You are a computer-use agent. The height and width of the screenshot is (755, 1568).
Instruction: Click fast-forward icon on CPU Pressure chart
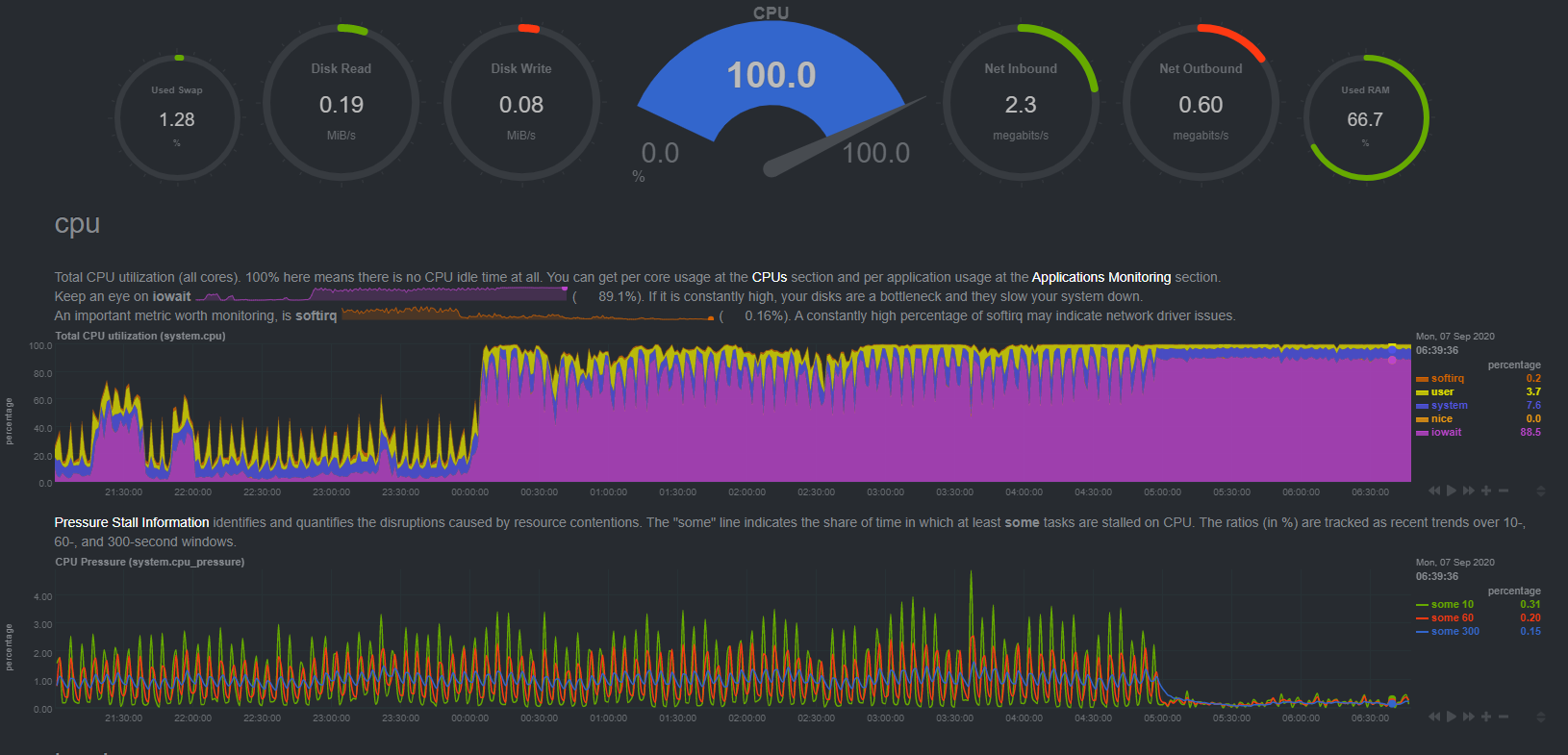pos(1469,717)
